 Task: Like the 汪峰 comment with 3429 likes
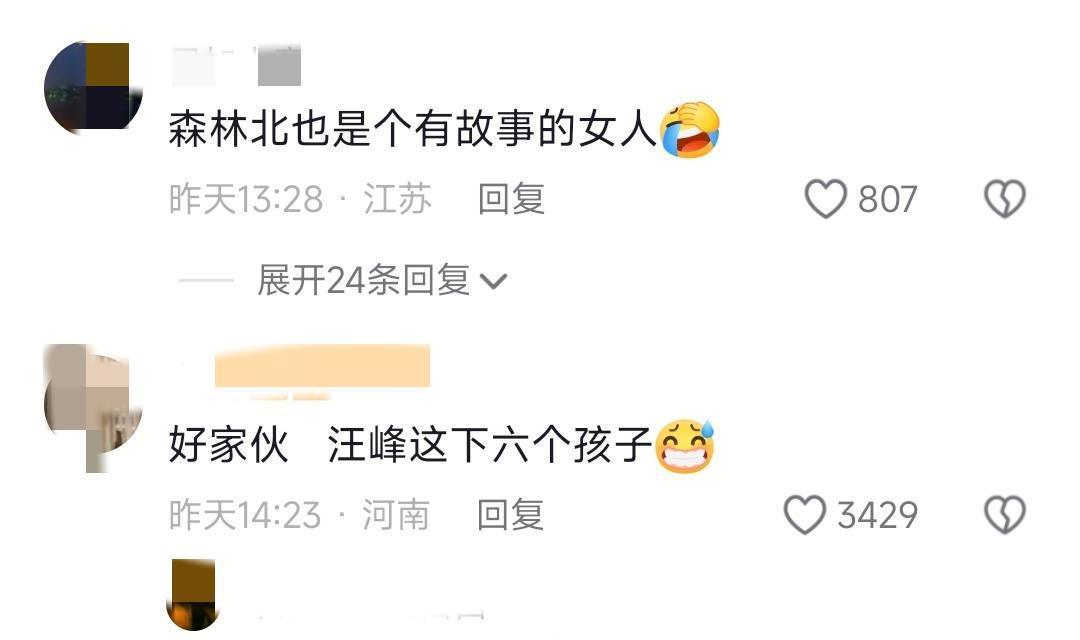click(804, 515)
